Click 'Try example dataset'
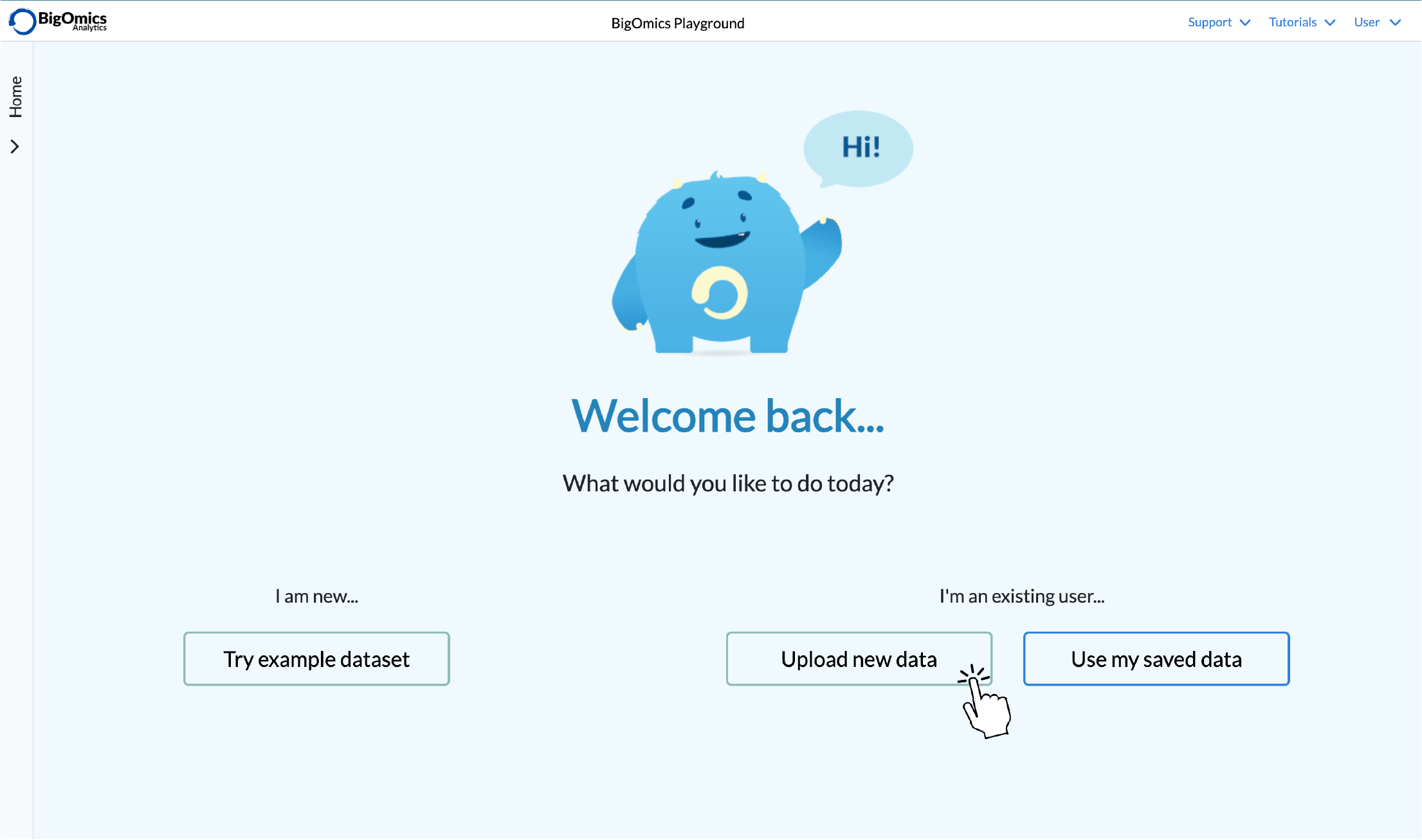The height and width of the screenshot is (840, 1422). (316, 659)
